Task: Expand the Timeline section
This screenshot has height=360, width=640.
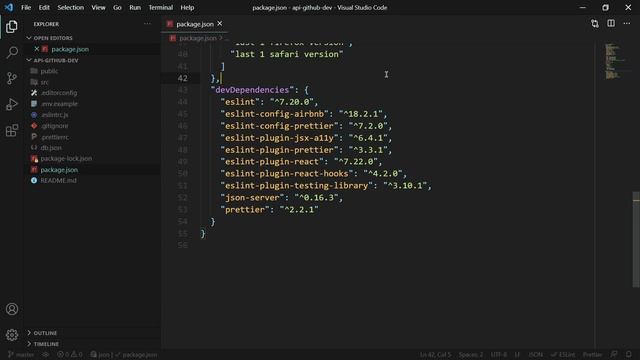Action: tap(46, 344)
